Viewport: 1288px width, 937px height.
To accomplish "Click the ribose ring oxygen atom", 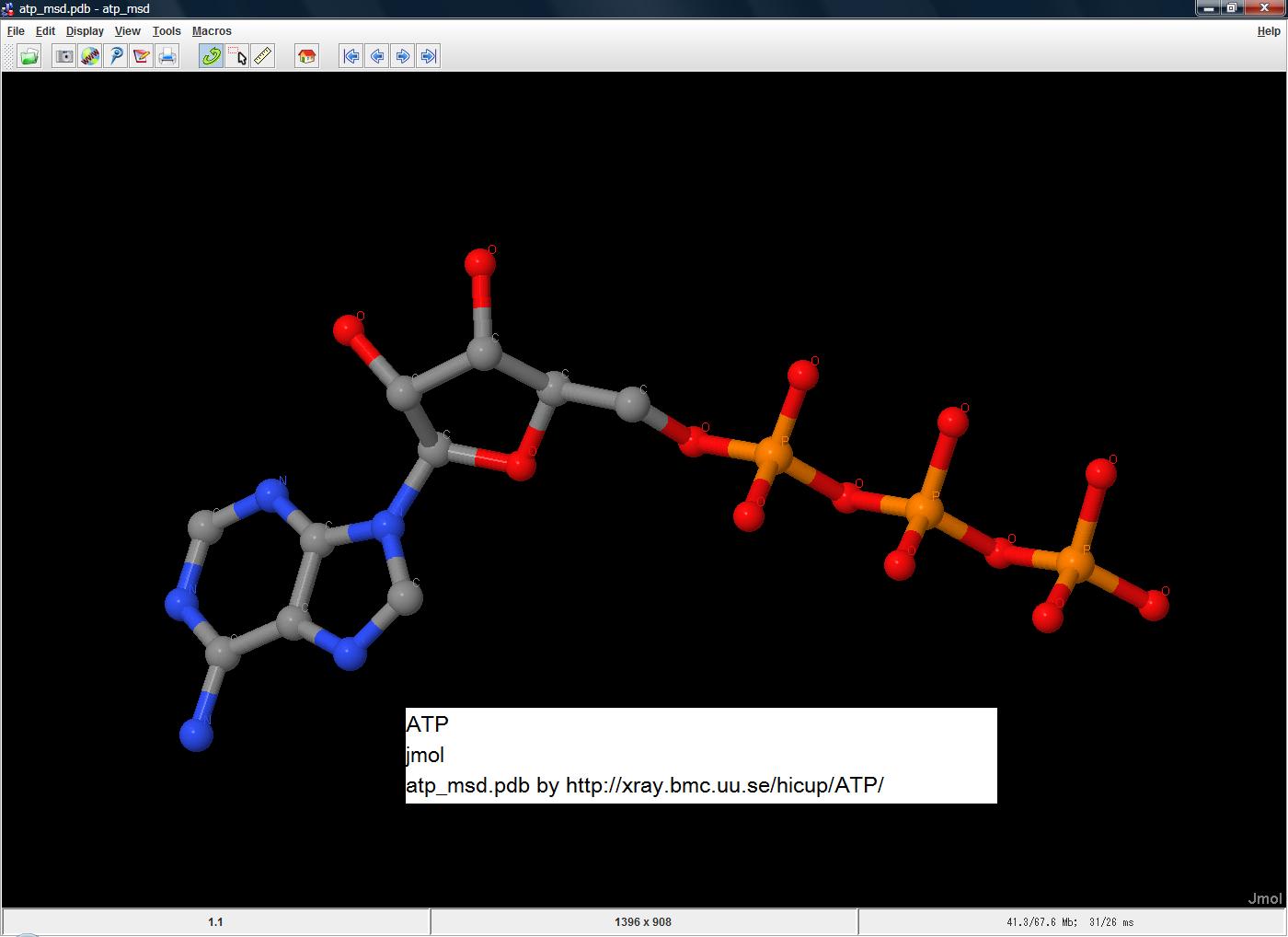I will click(520, 465).
